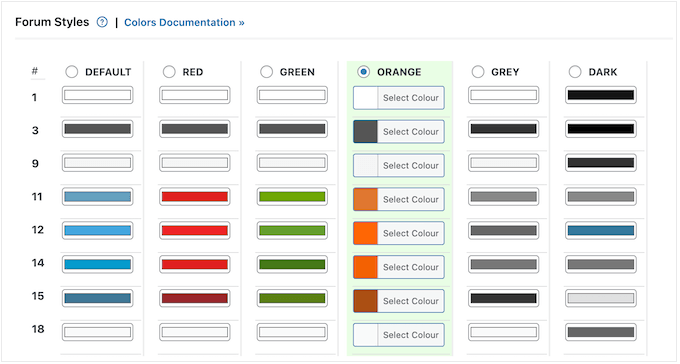This screenshot has height=364, width=680.
Task: Click the Red column row 12 red color field
Action: coord(195,230)
